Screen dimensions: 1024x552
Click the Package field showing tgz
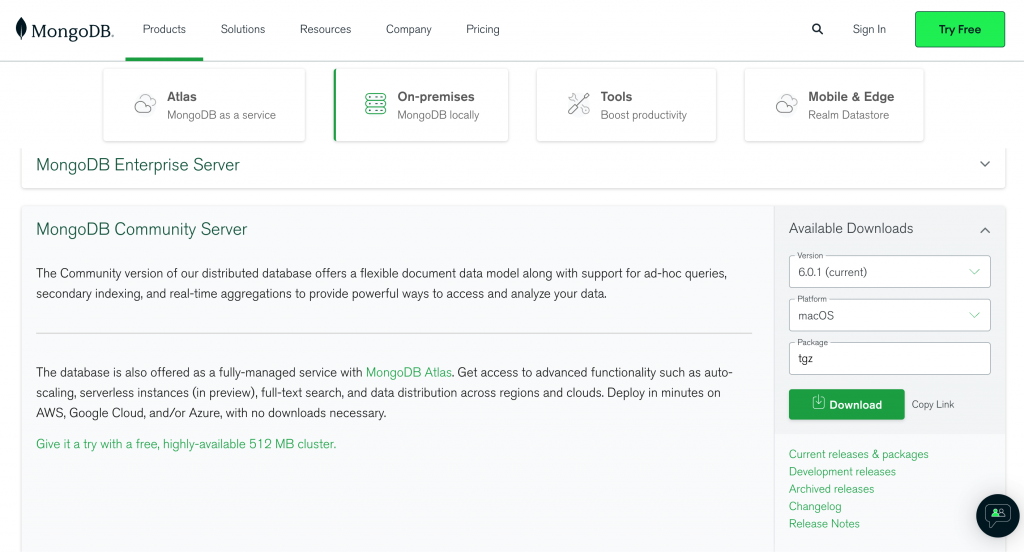click(x=889, y=359)
